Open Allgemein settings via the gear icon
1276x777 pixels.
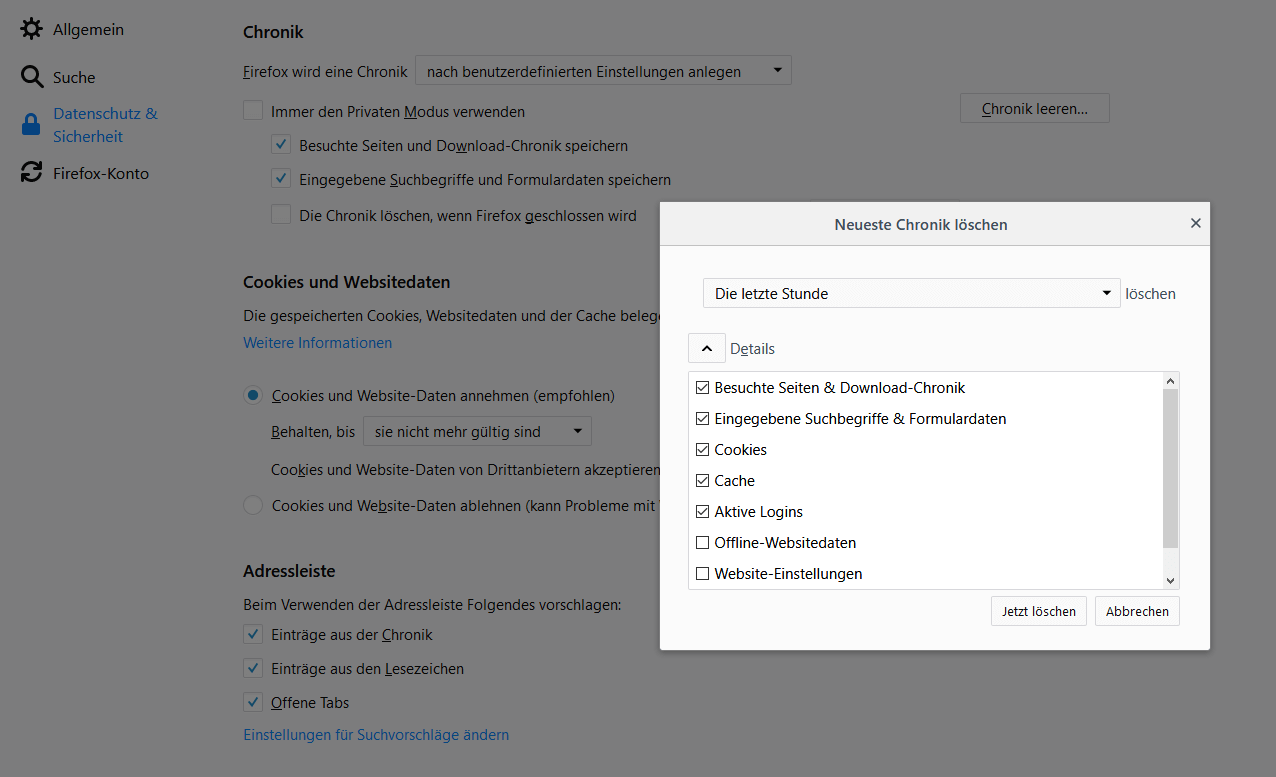coord(32,29)
